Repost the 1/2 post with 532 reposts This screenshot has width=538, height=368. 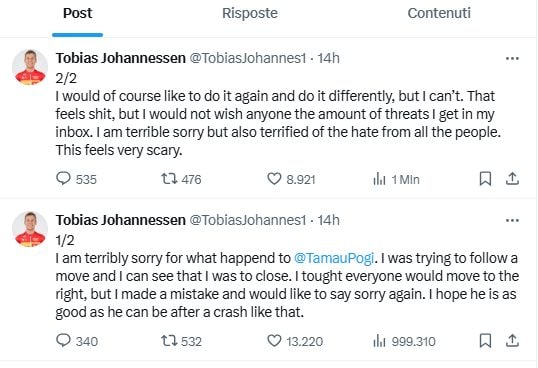point(181,341)
